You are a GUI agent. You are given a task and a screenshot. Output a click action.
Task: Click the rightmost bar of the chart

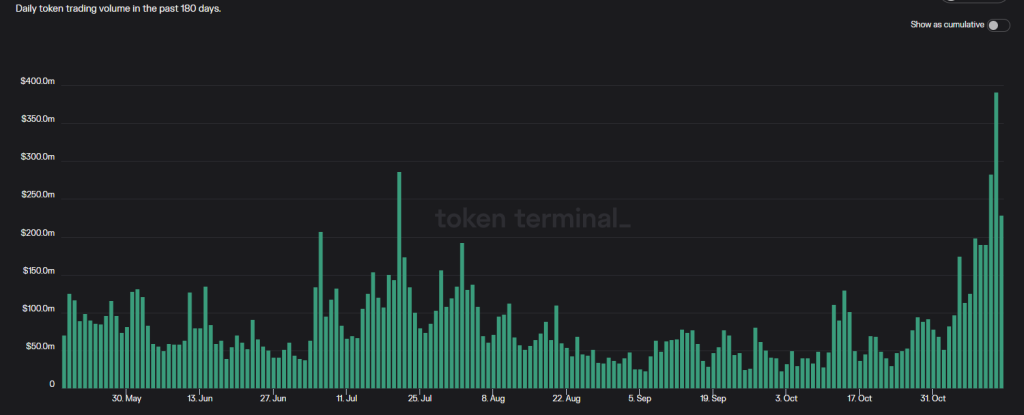[x=1001, y=302]
